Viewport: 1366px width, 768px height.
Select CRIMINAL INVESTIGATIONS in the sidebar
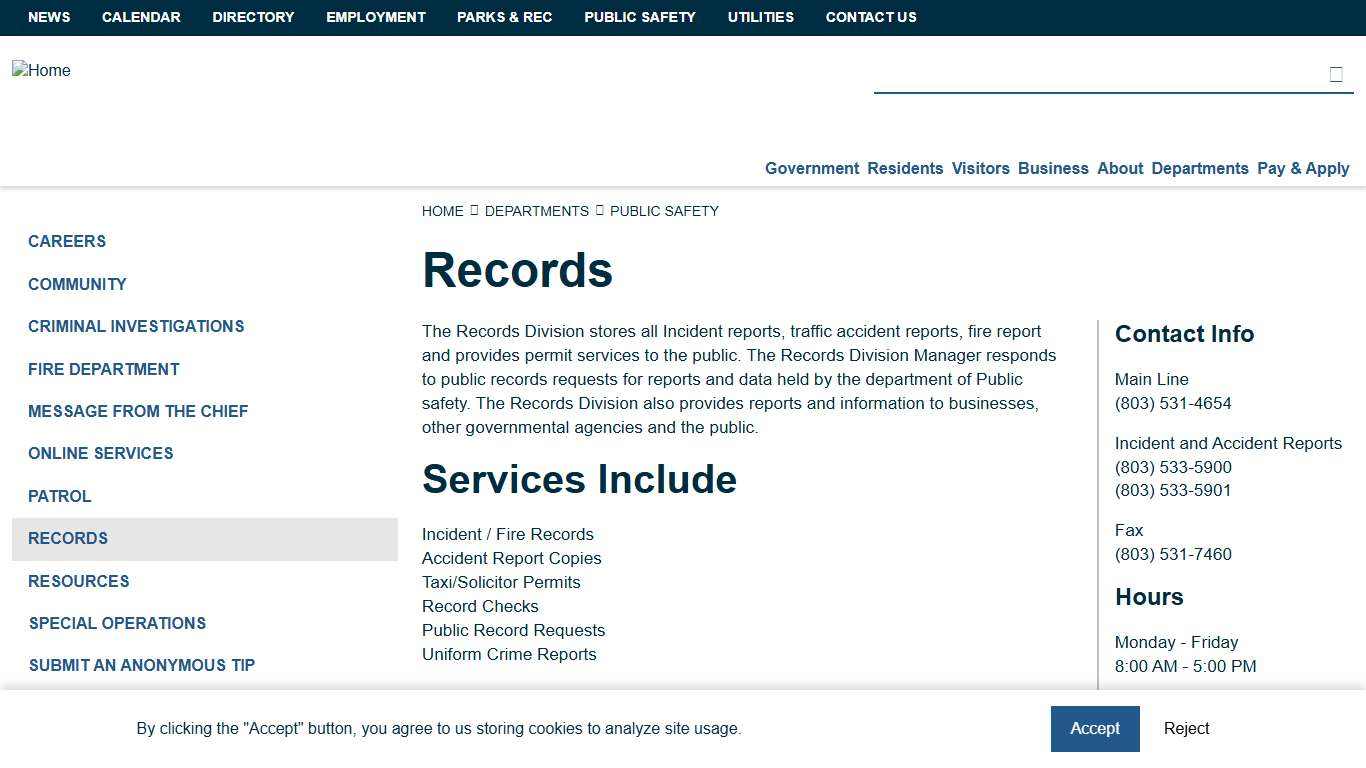pyautogui.click(x=136, y=326)
